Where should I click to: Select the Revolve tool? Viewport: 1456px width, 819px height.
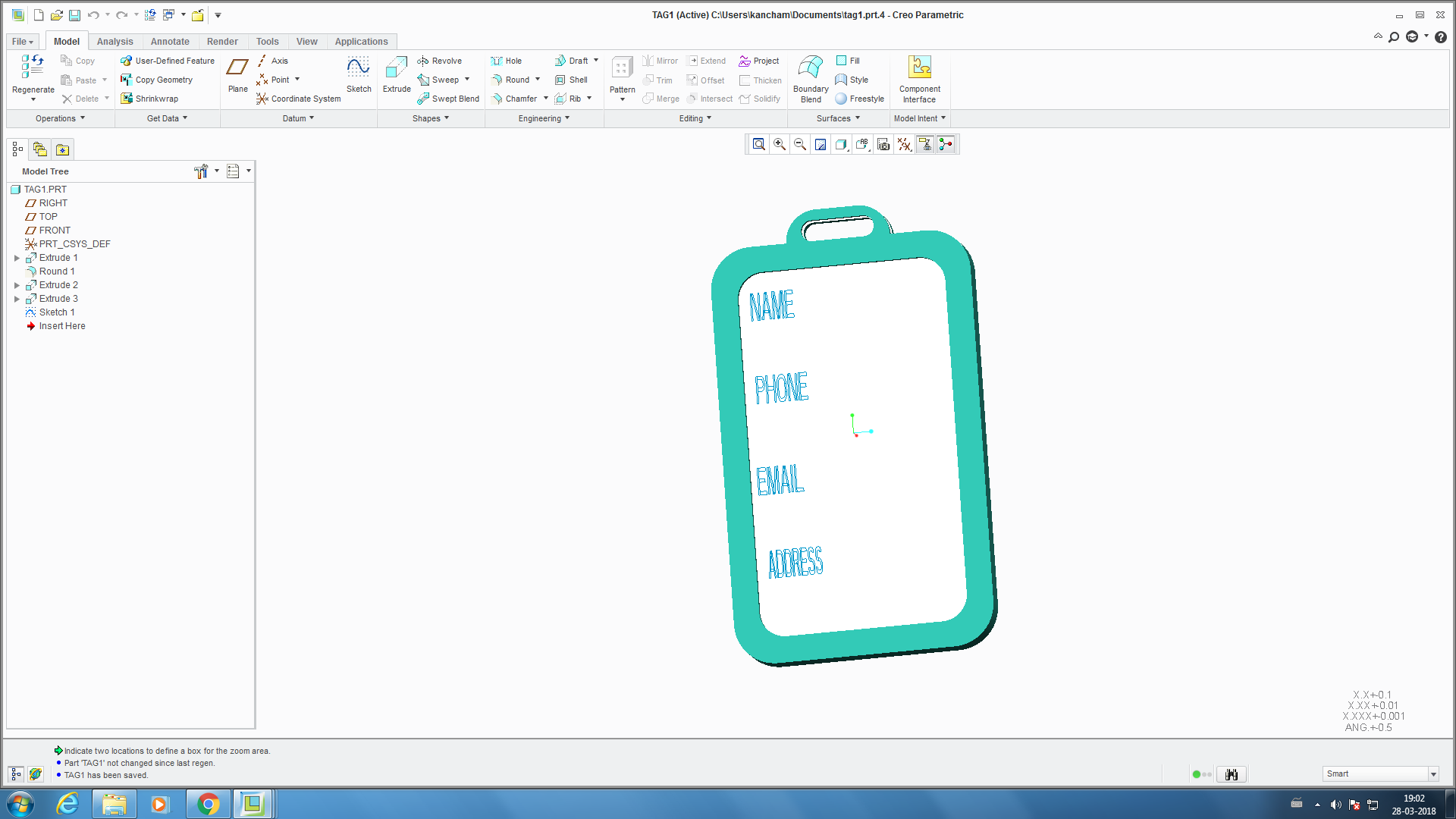[x=439, y=61]
